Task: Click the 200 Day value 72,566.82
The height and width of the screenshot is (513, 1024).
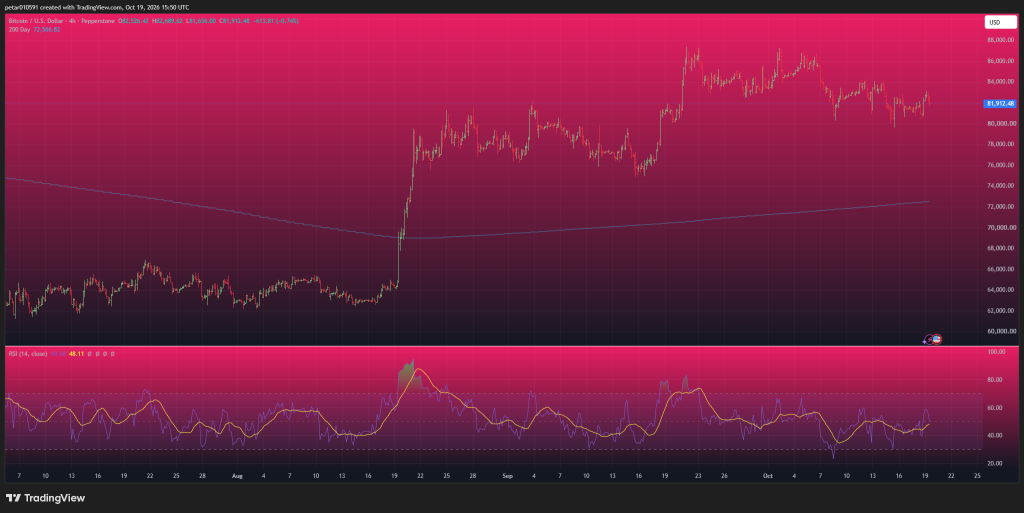Action: click(47, 29)
